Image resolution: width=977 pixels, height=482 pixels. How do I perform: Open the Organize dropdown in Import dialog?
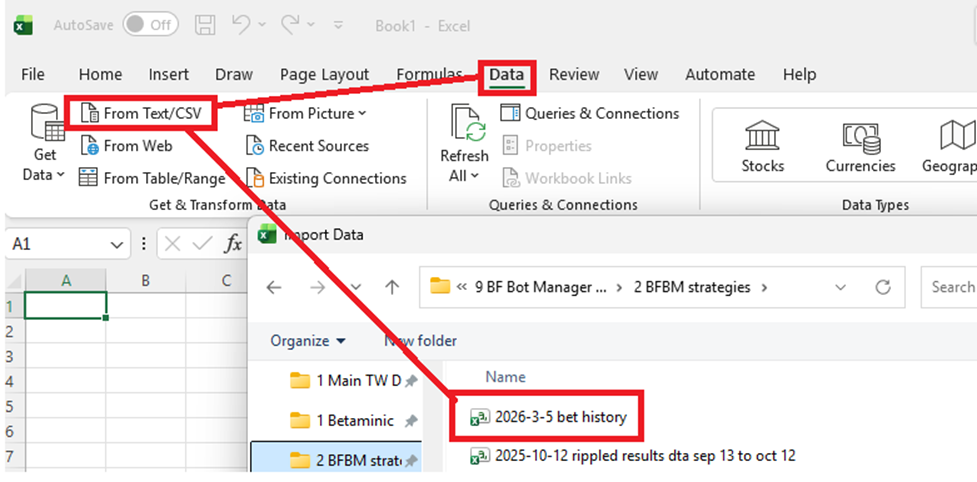[307, 341]
